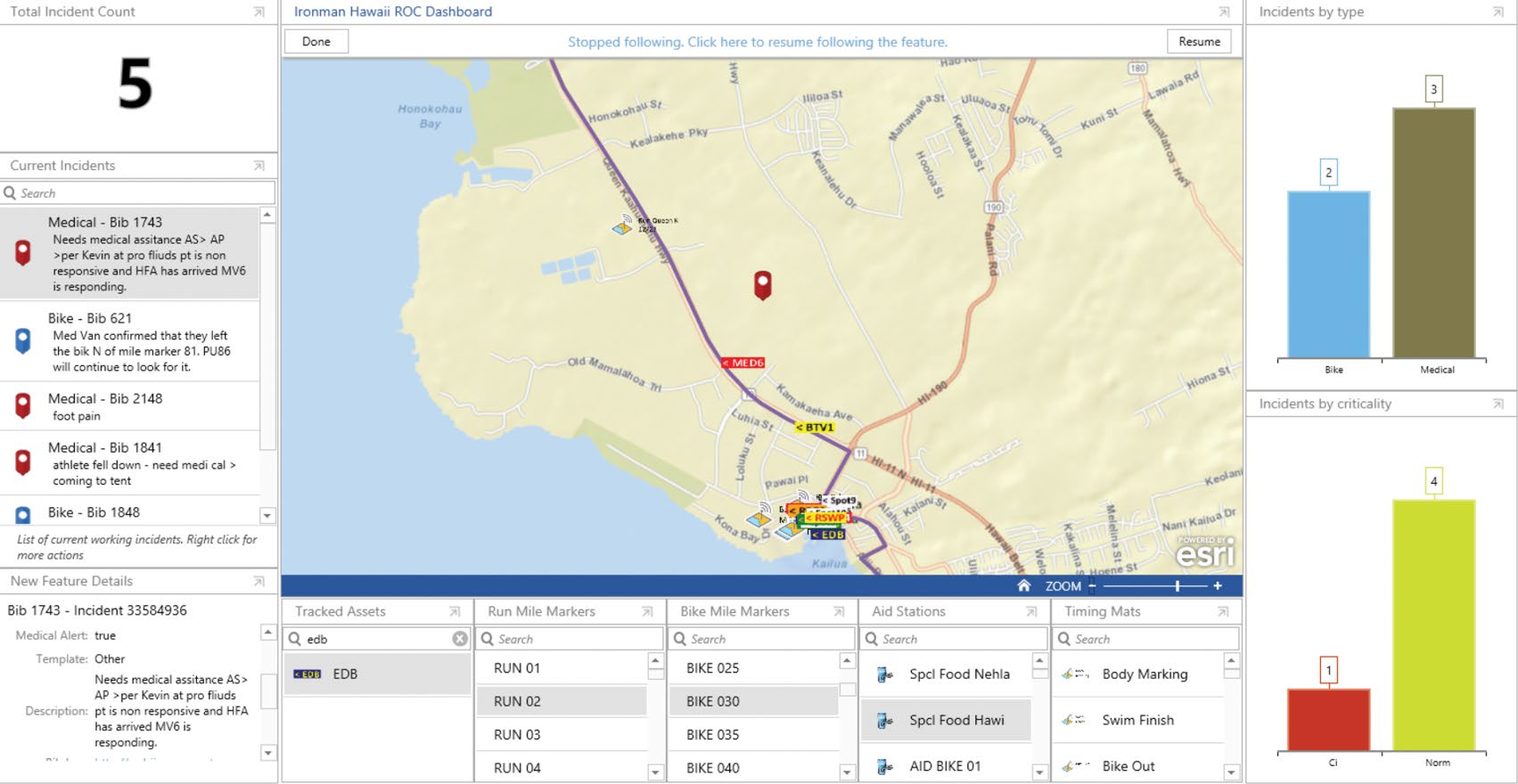1518x784 pixels.
Task: Click the Bike Out timing mat icon
Action: (x=1075, y=766)
